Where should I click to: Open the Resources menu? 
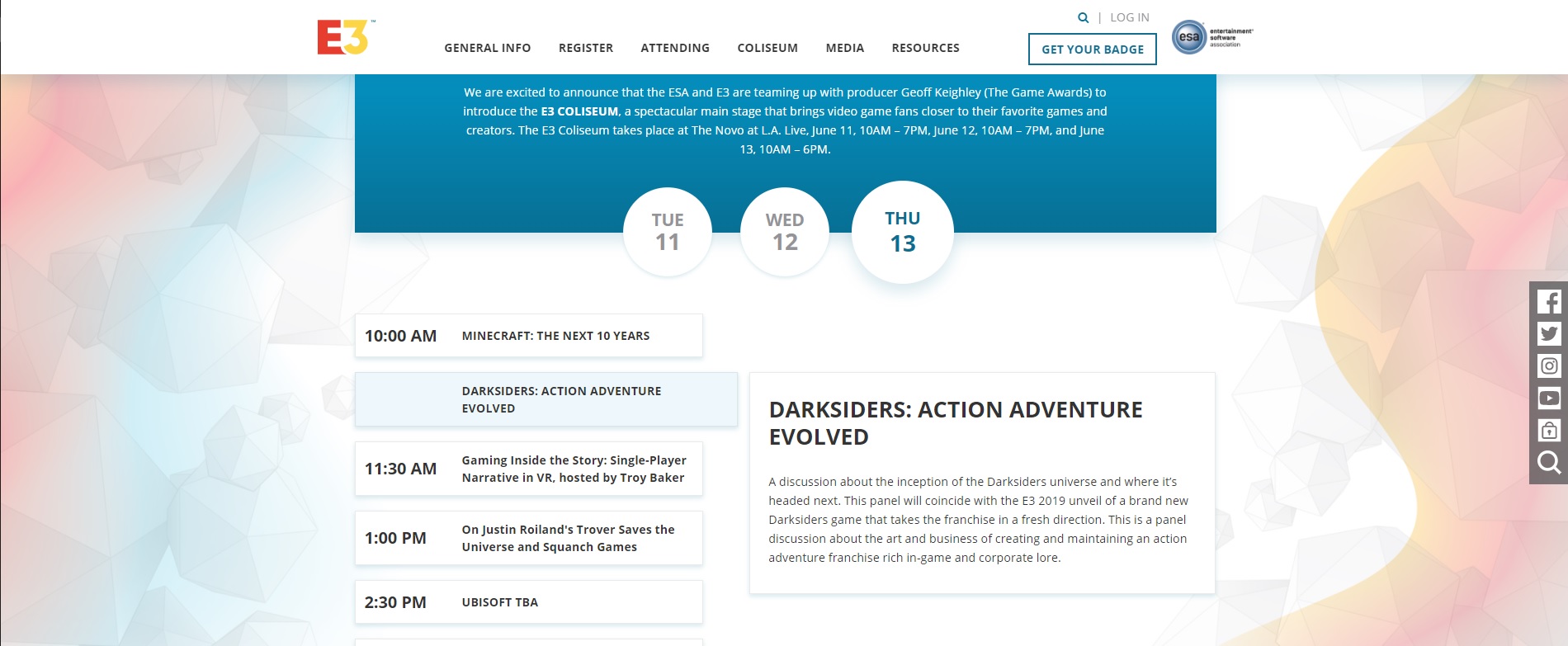coord(926,48)
